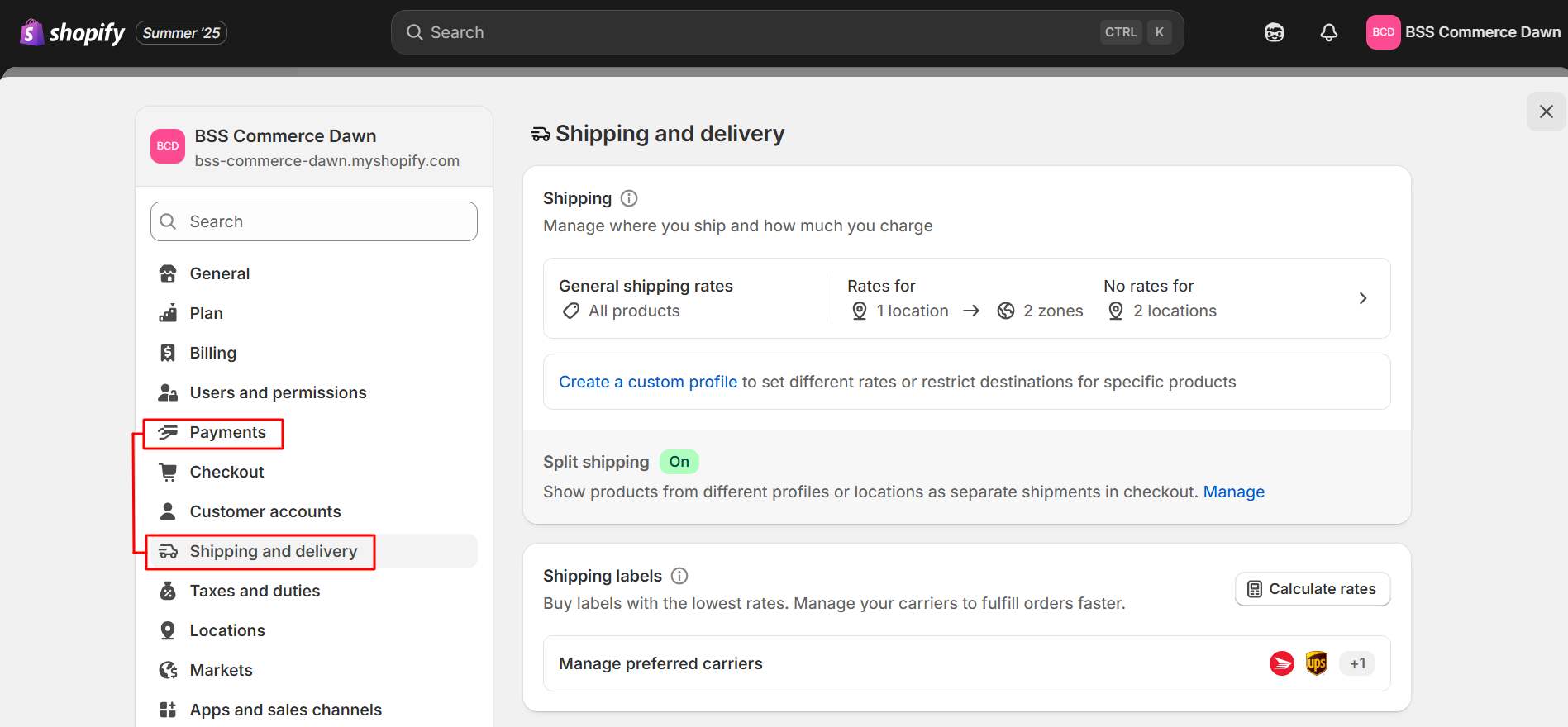This screenshot has height=727, width=1568.
Task: Open the Summer '25 edition badge
Action: coord(181,33)
